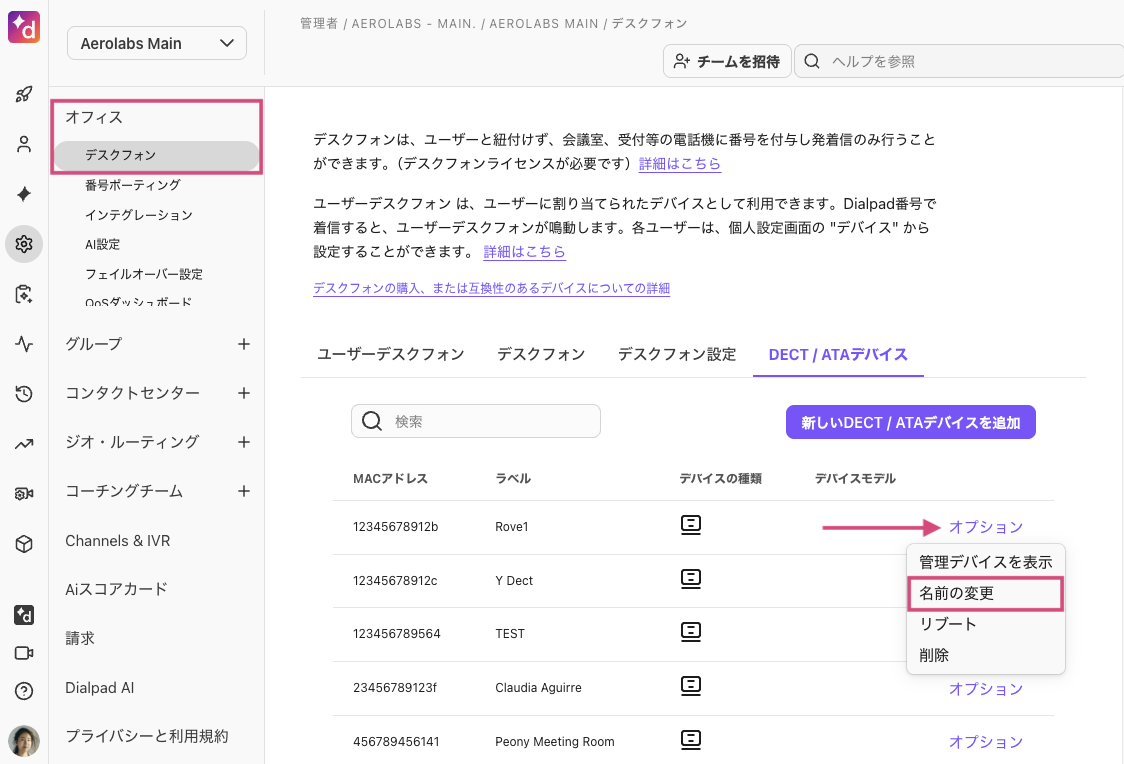Open 詳細はこちら link after 設定することができます
1124x764 pixels.
click(524, 252)
